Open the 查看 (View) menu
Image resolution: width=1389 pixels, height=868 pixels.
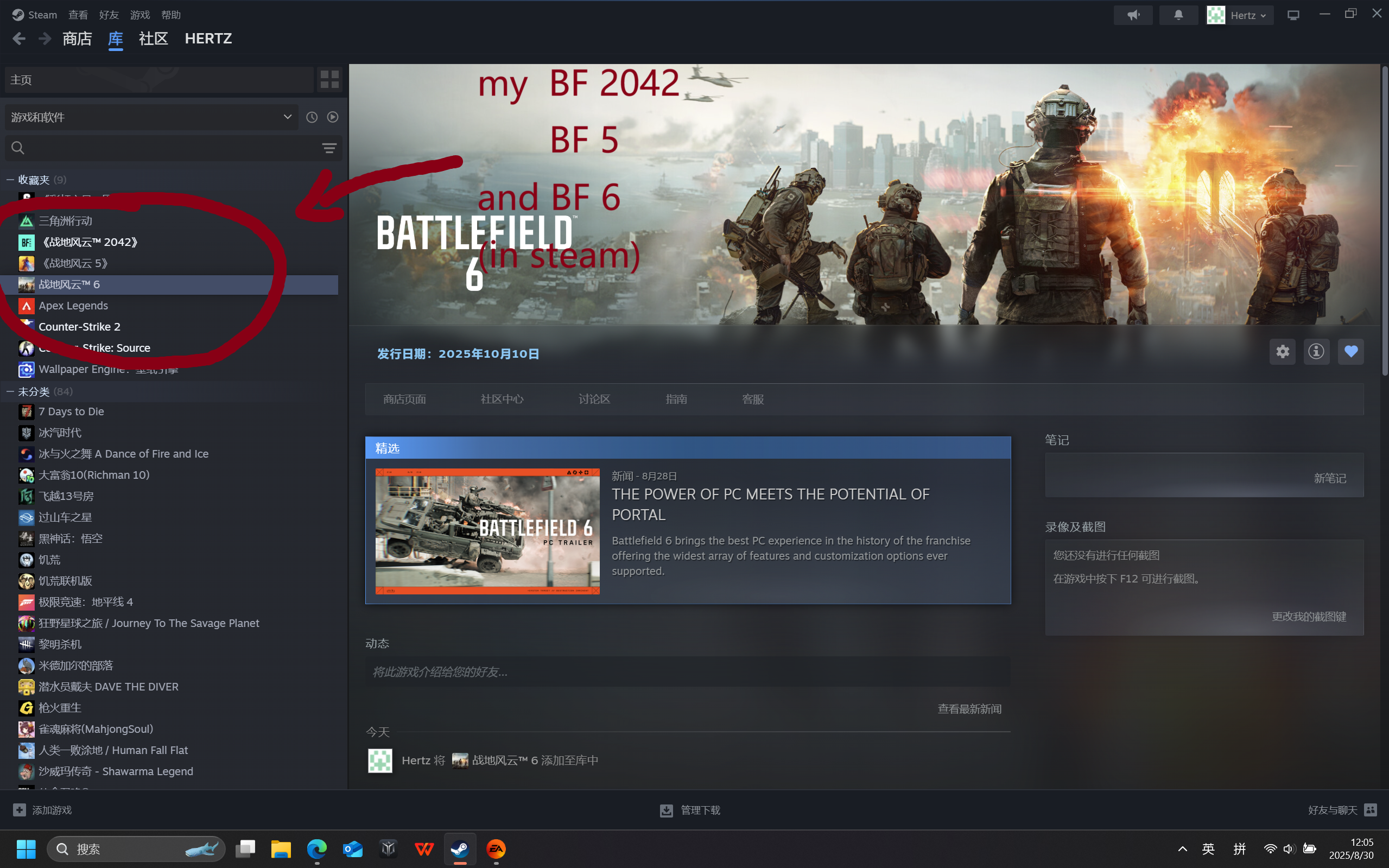[x=78, y=15]
